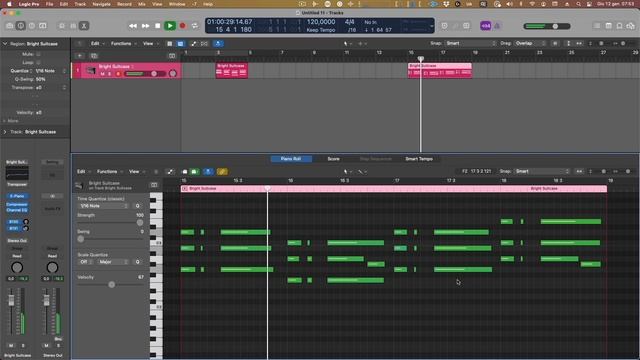Open the List Editors button
This screenshot has height=360, width=640.
coord(597,26)
